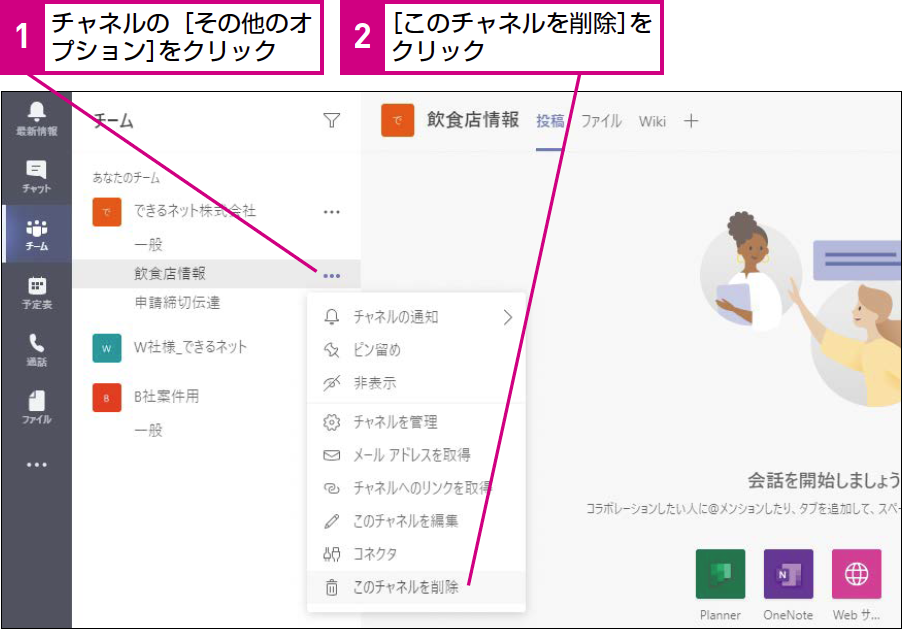Select the W社様_できるネット team

(190, 347)
